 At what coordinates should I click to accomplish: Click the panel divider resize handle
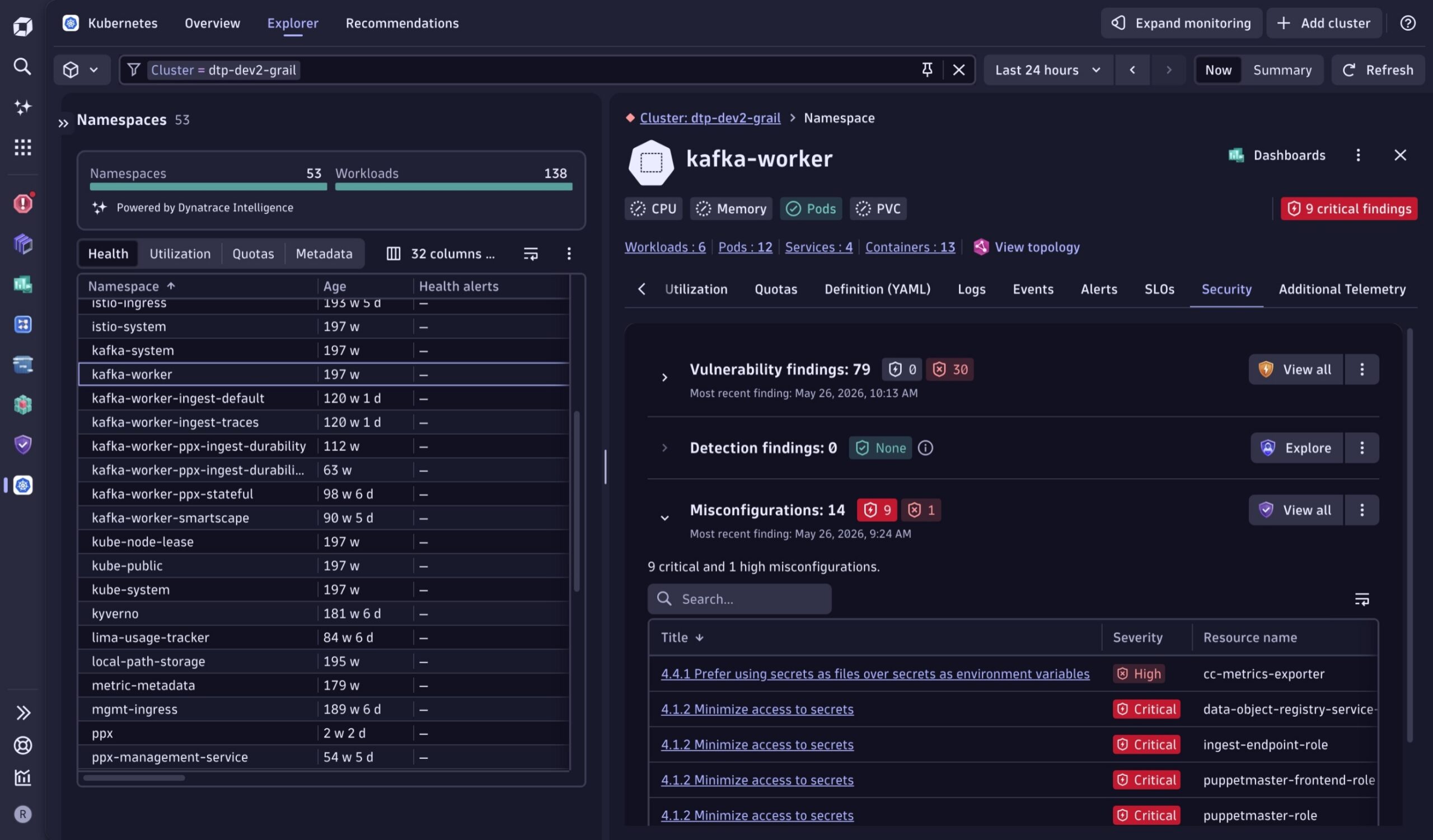click(x=605, y=467)
